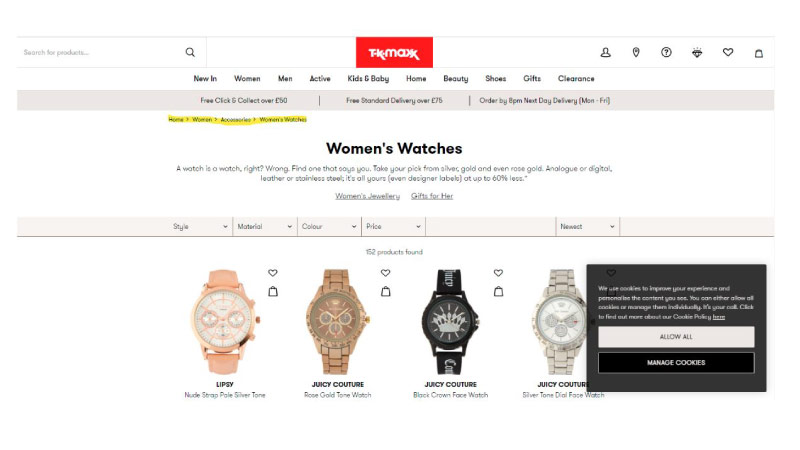This screenshot has width=800, height=450.
Task: Open the Clearance menu item
Action: 576,79
